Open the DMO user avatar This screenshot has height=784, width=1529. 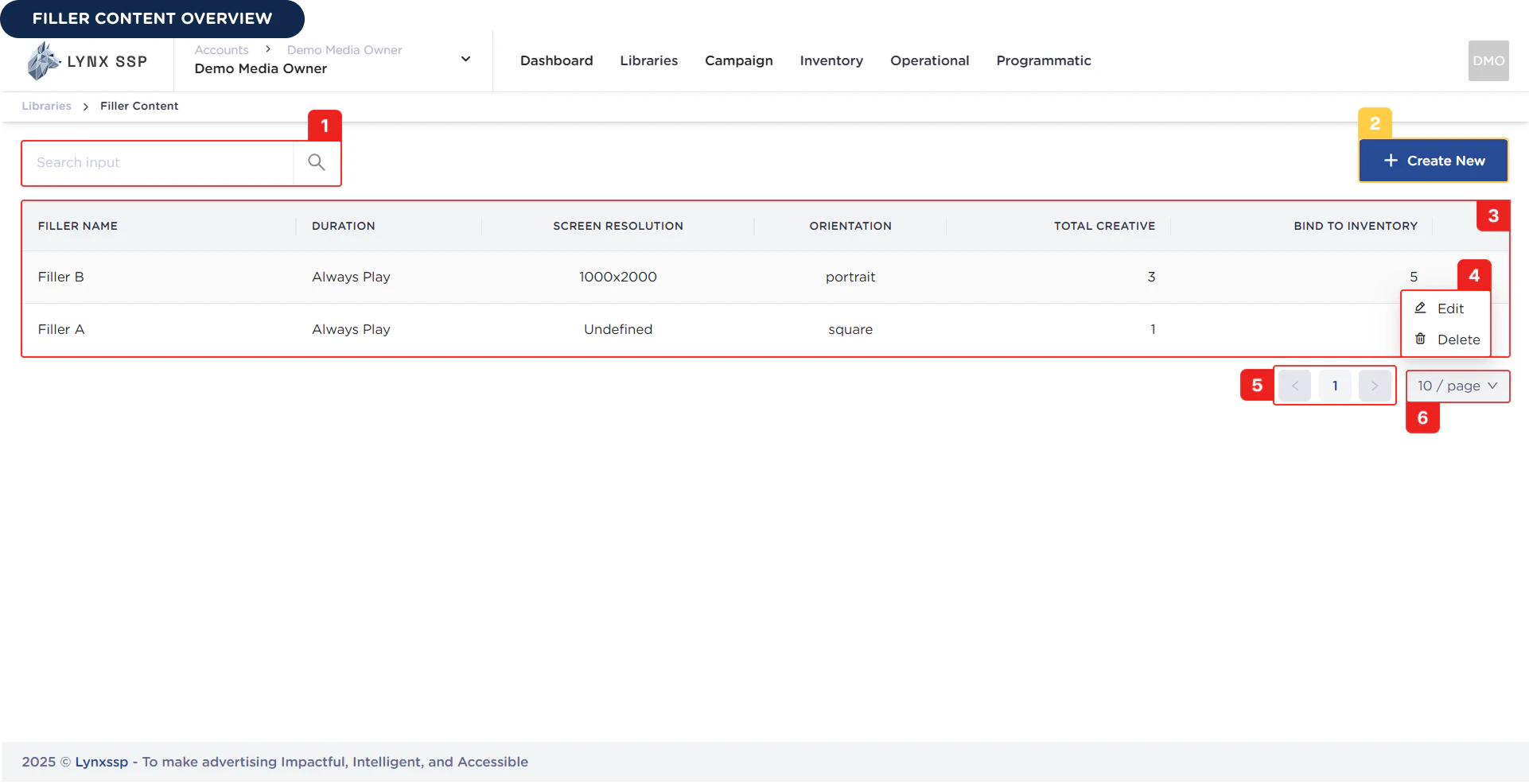pos(1488,60)
